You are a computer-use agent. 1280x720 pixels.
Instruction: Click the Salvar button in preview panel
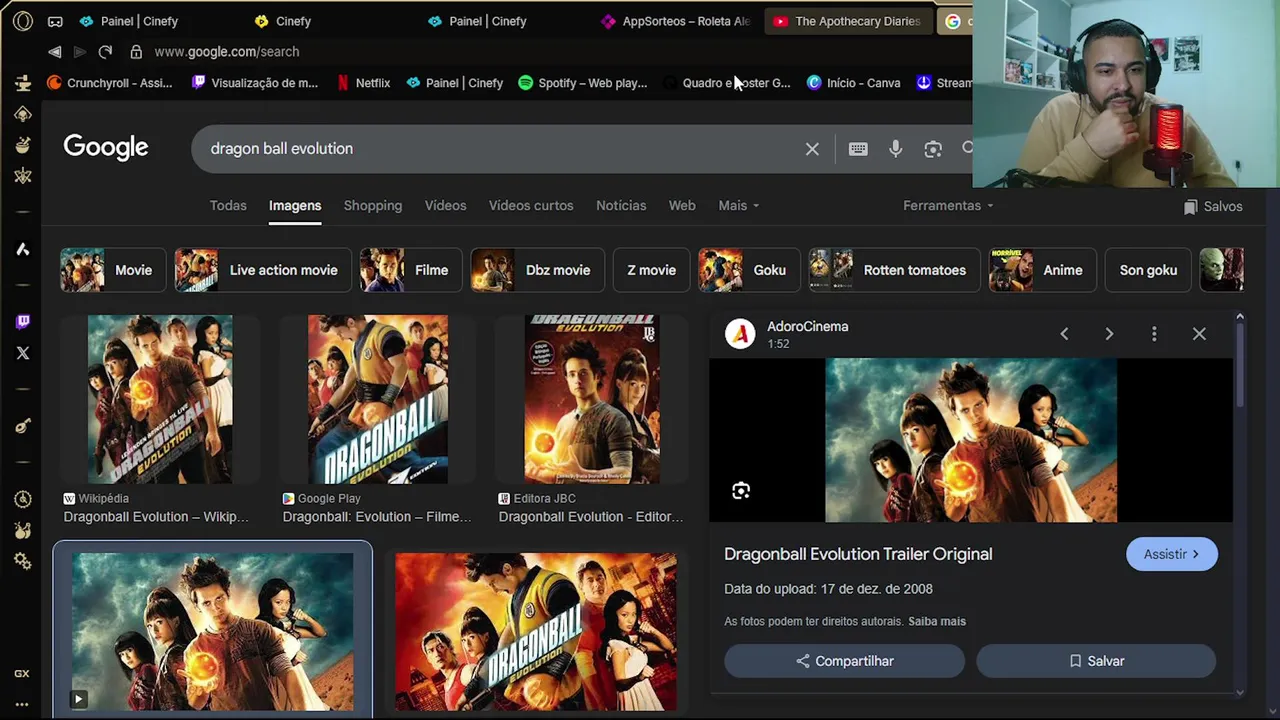pos(1096,661)
